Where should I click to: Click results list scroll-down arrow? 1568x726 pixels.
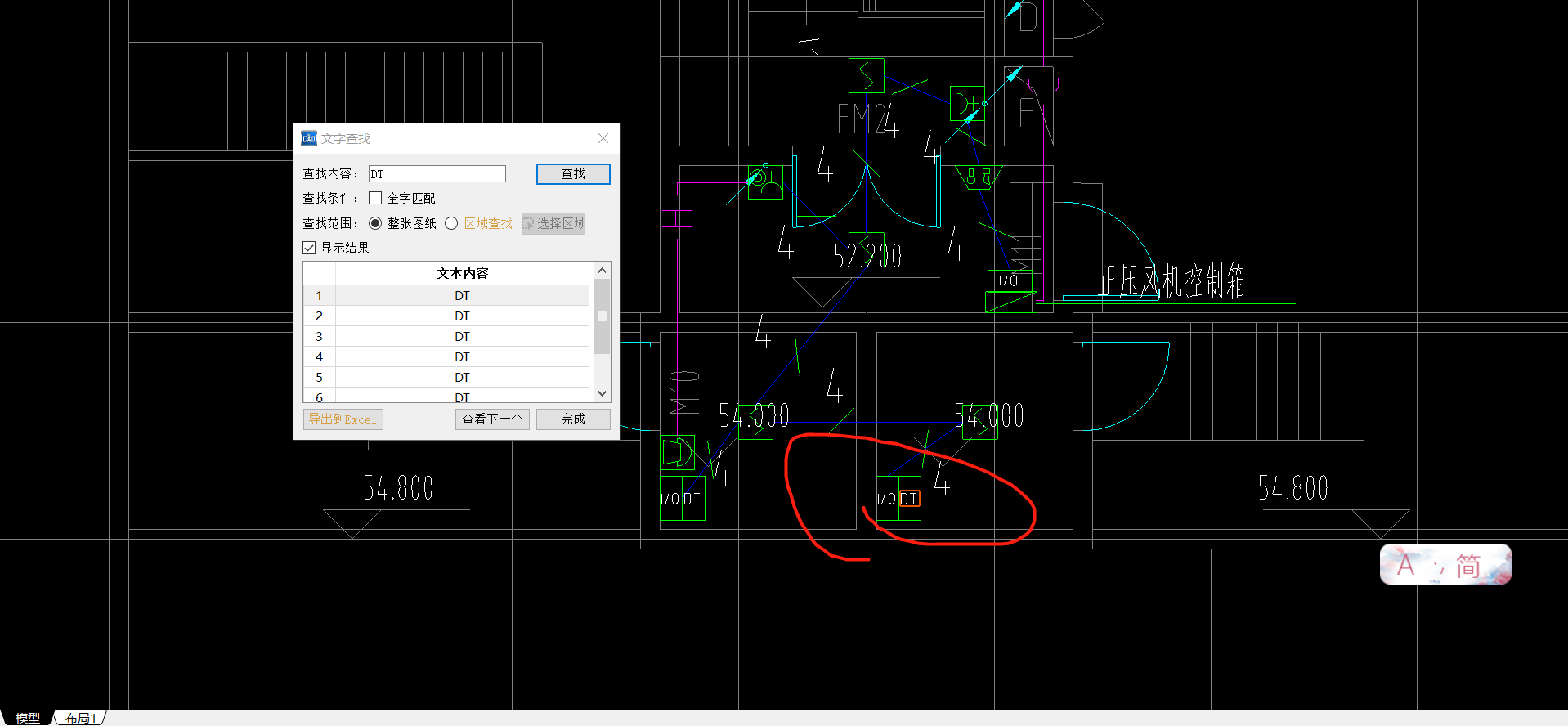602,393
